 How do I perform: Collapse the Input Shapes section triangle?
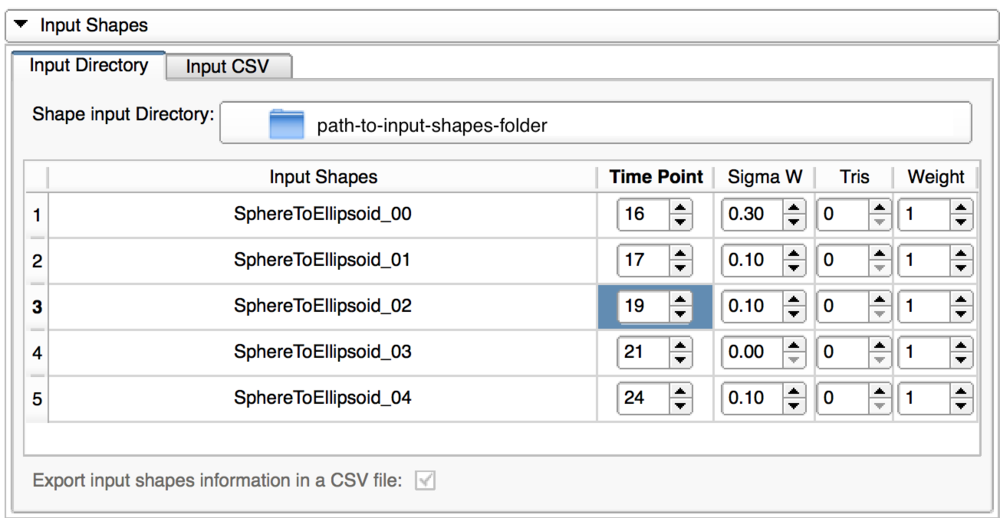(21, 25)
